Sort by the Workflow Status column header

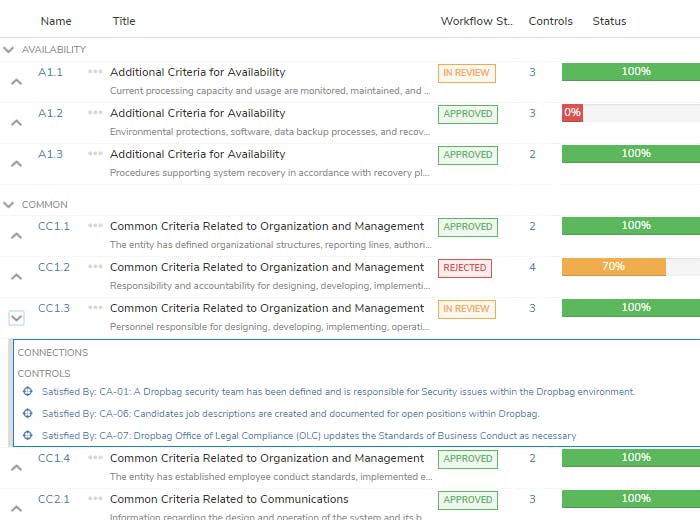click(x=476, y=21)
